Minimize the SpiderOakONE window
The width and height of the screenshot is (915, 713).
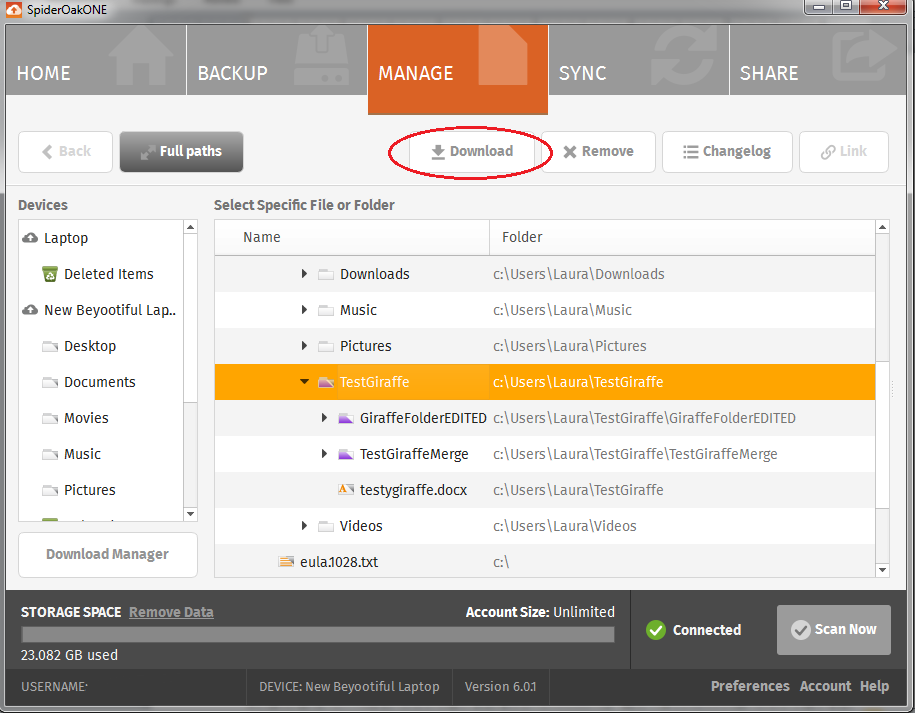point(819,6)
